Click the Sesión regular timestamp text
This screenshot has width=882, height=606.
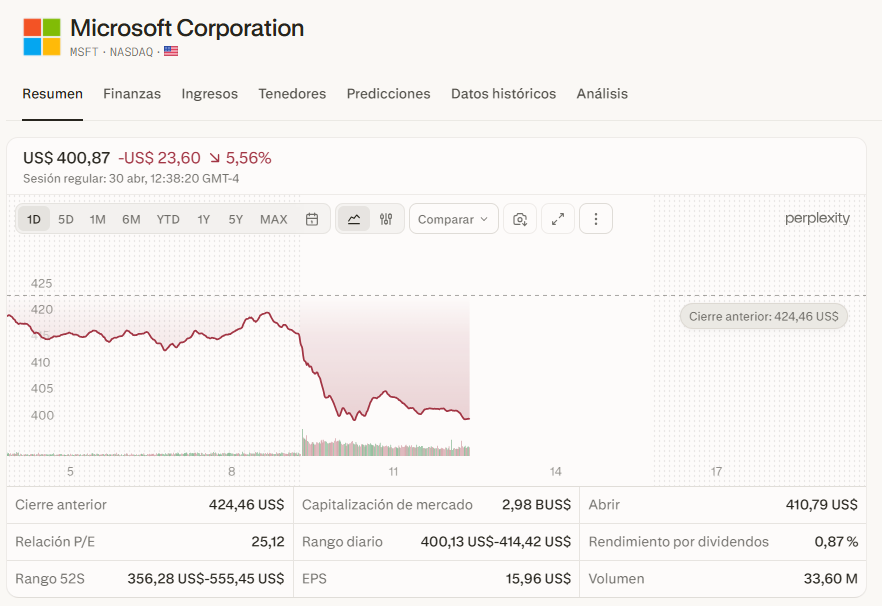coord(131,179)
